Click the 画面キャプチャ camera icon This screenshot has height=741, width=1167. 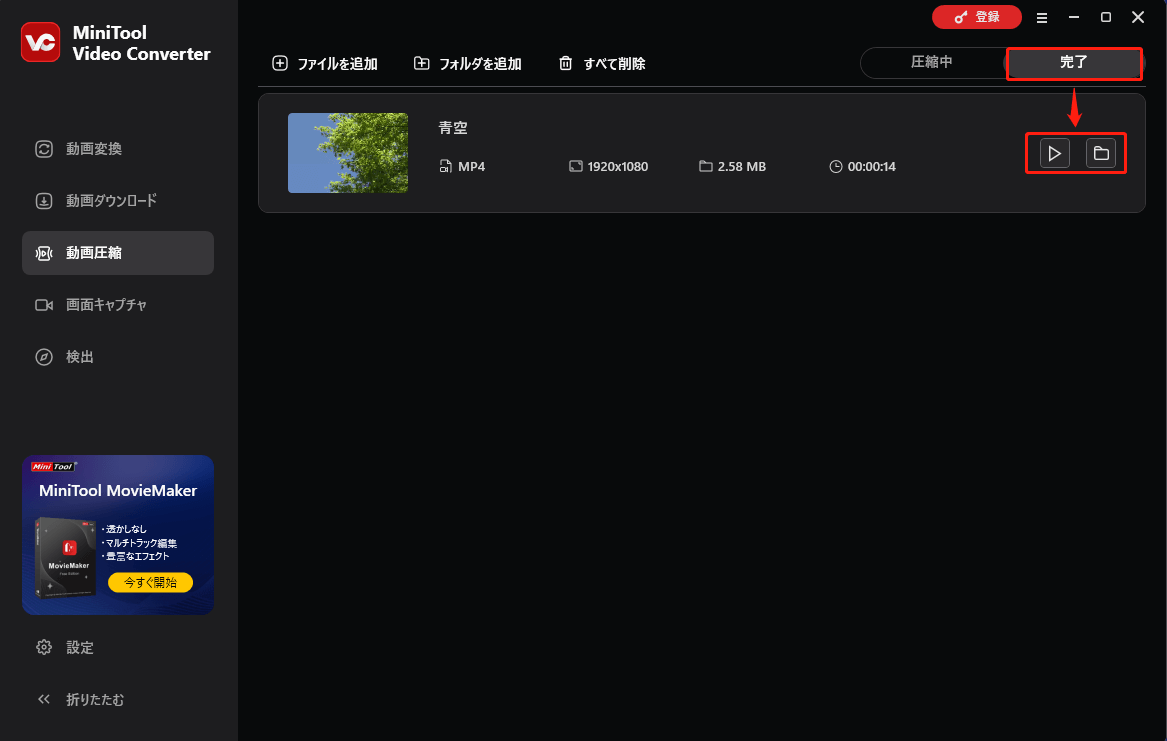click(x=44, y=305)
